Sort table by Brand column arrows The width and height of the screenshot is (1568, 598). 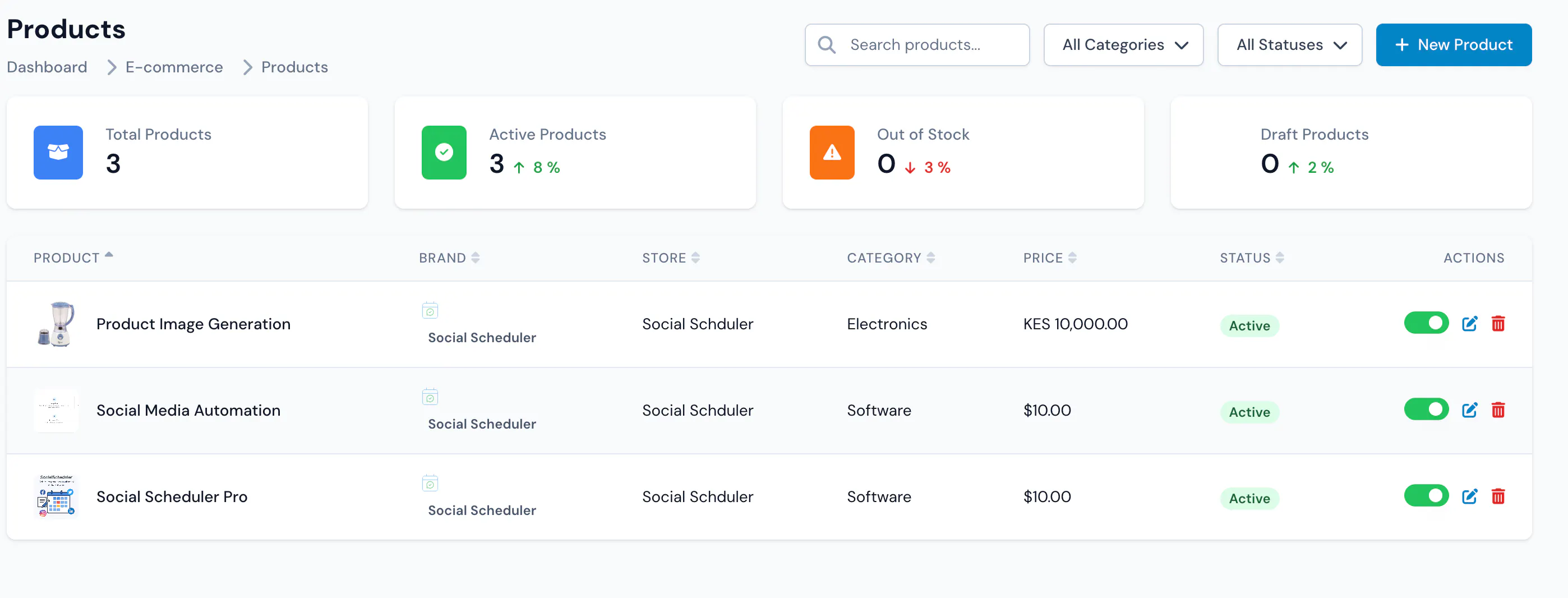point(476,257)
